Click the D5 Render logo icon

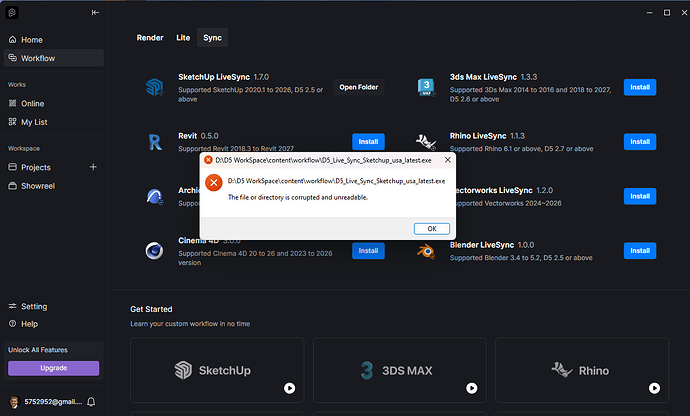12,12
